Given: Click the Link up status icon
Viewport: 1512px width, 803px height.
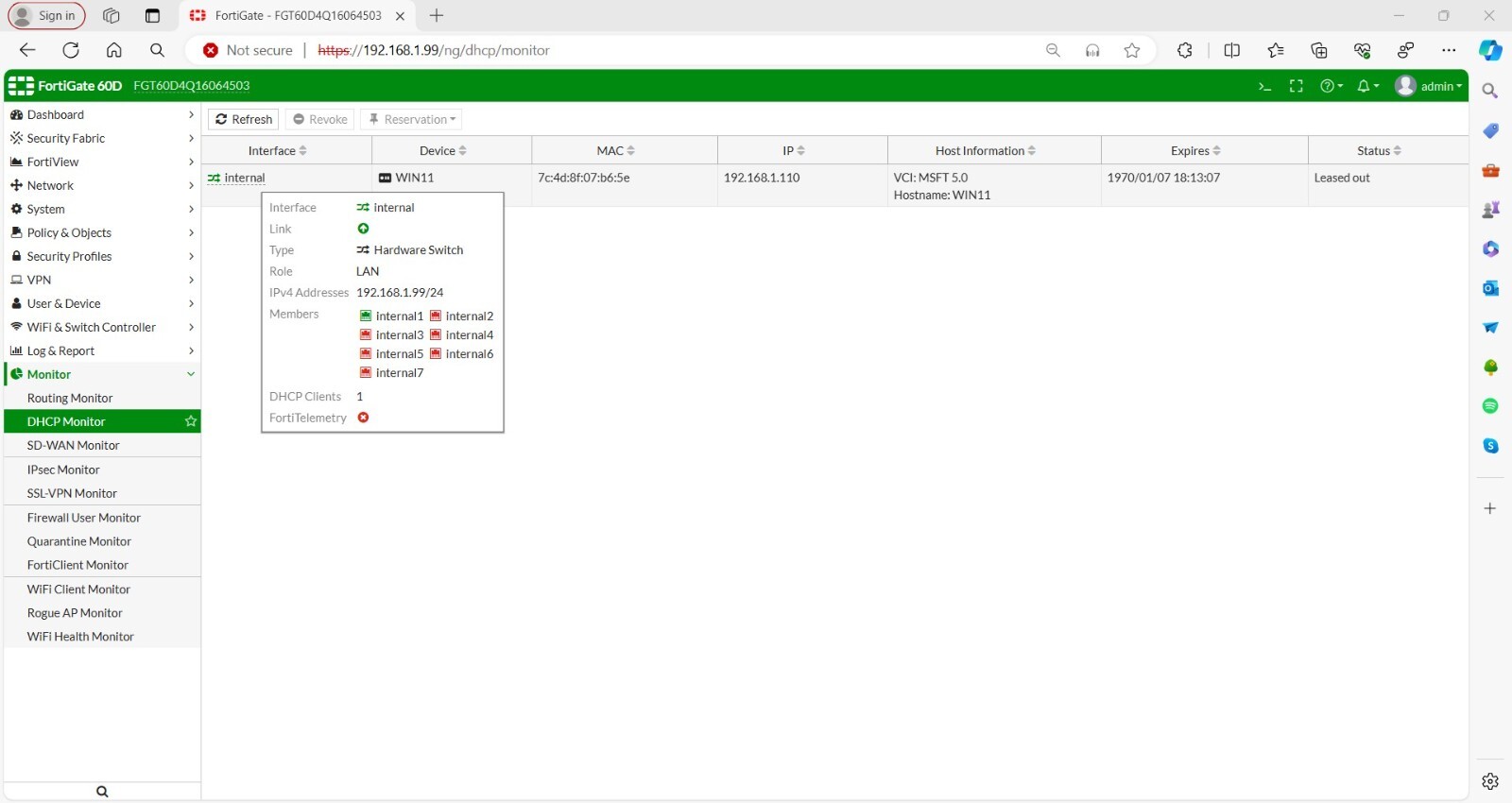Looking at the screenshot, I should (363, 229).
